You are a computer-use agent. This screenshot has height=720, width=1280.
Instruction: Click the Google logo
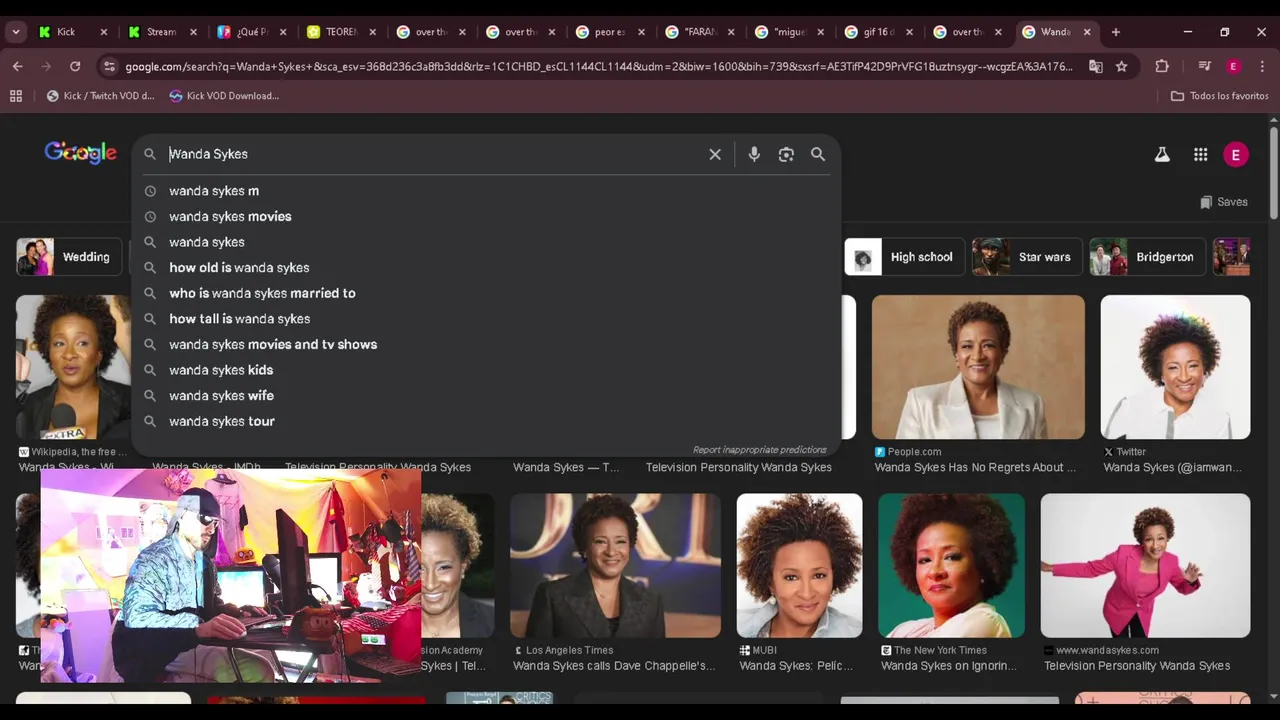click(x=80, y=153)
